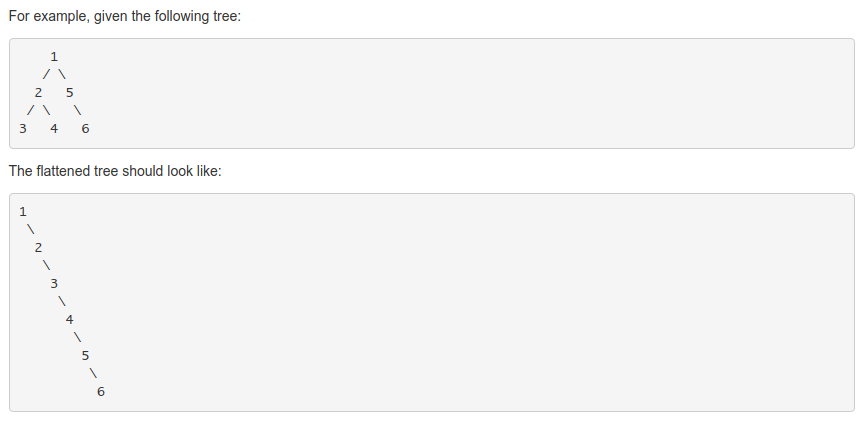Click 'The flattened tree should look like' text
Screen dimensions: 864x422
pos(115,171)
